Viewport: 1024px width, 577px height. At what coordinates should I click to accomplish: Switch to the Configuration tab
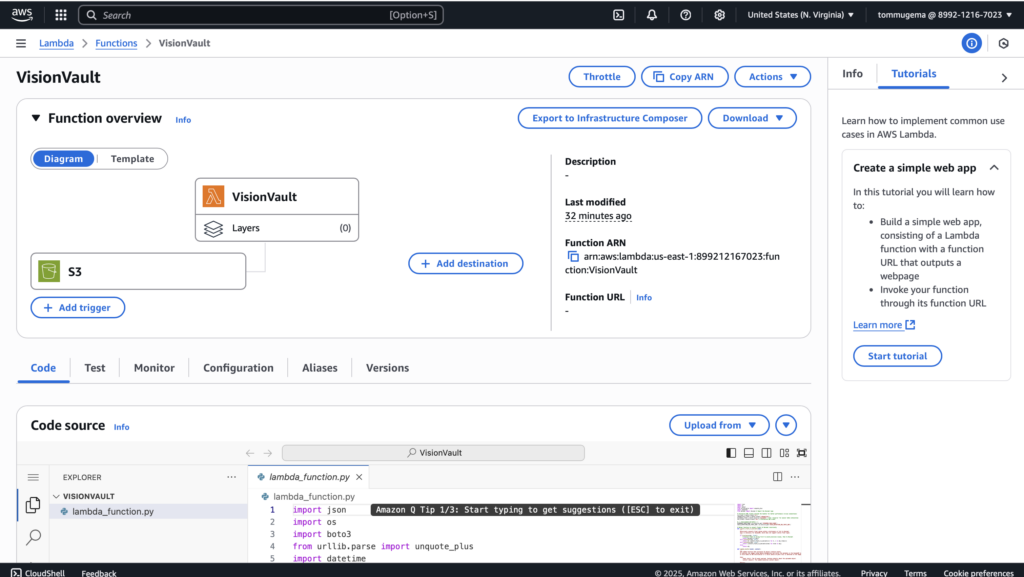coord(238,368)
